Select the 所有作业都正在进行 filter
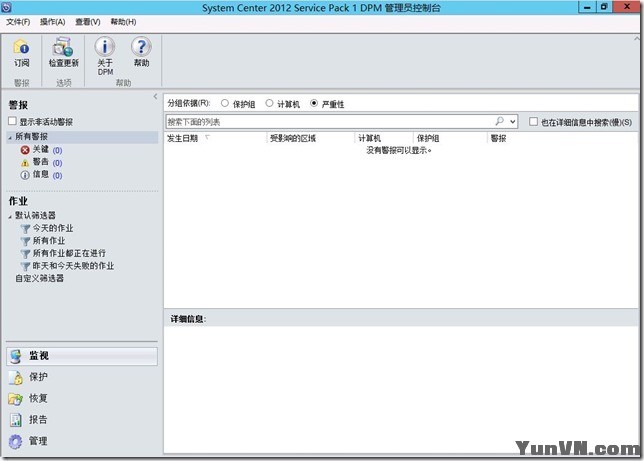644x461 pixels. [x=69, y=254]
